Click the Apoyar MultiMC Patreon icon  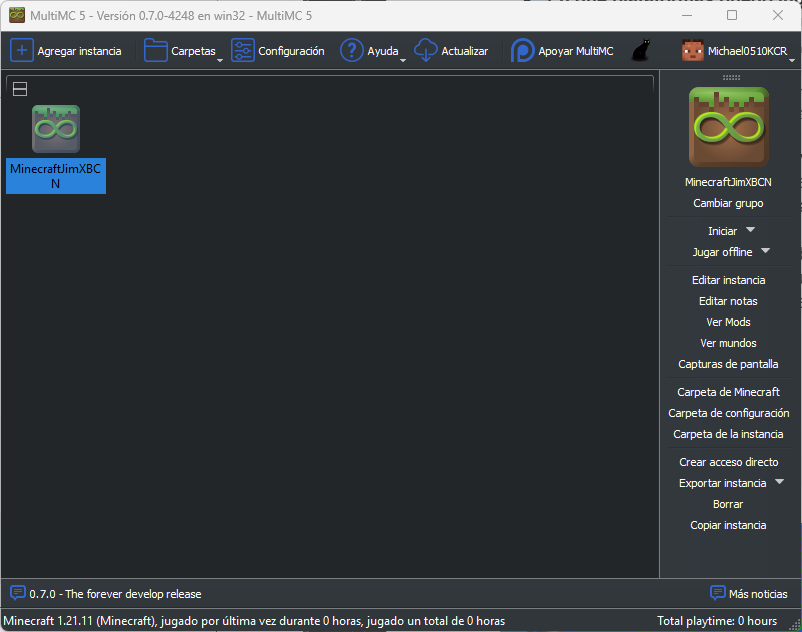pos(522,51)
